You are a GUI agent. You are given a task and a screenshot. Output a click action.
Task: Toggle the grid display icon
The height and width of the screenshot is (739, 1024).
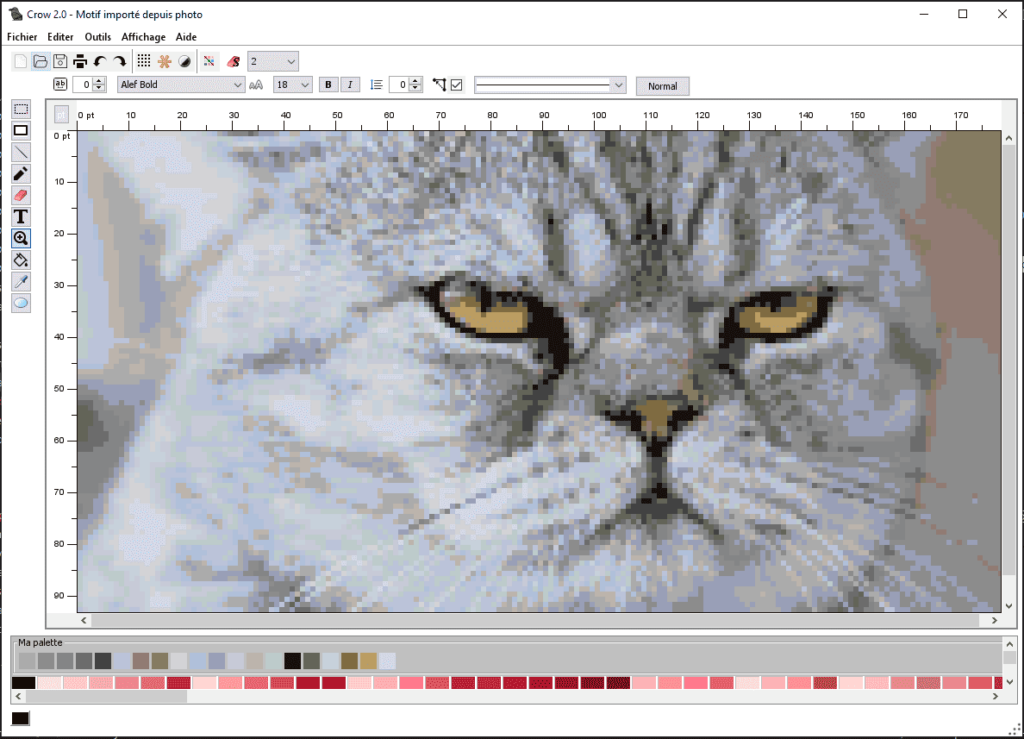(144, 62)
